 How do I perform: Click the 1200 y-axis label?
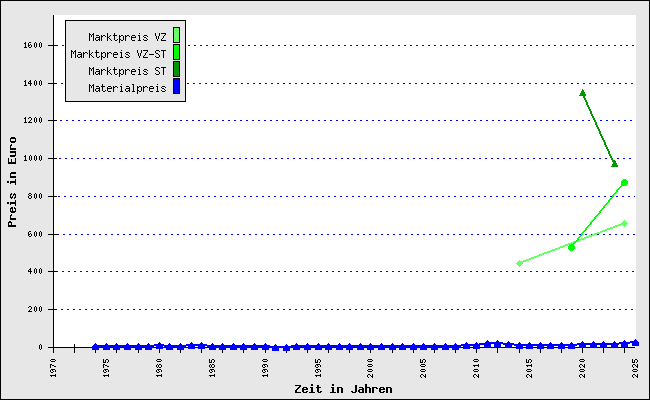tap(33, 121)
